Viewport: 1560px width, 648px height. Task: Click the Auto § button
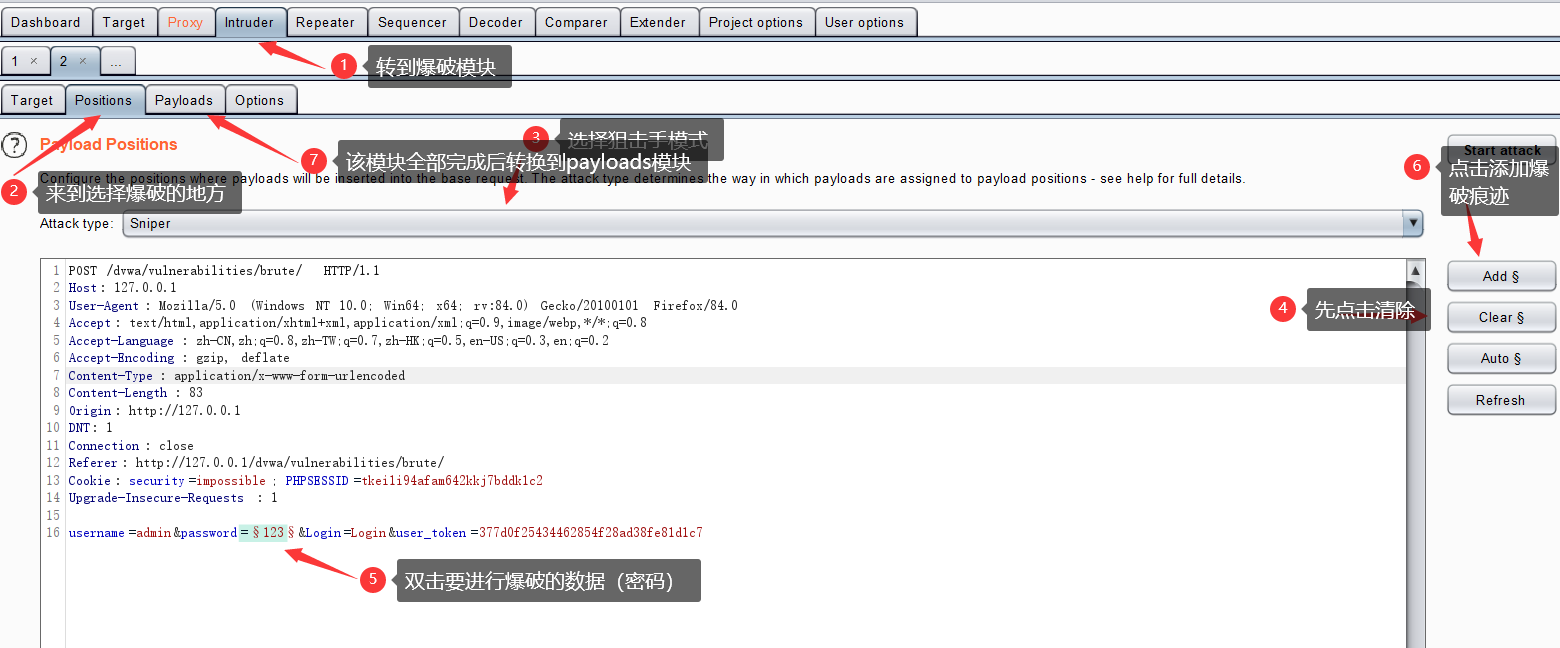[x=1501, y=358]
